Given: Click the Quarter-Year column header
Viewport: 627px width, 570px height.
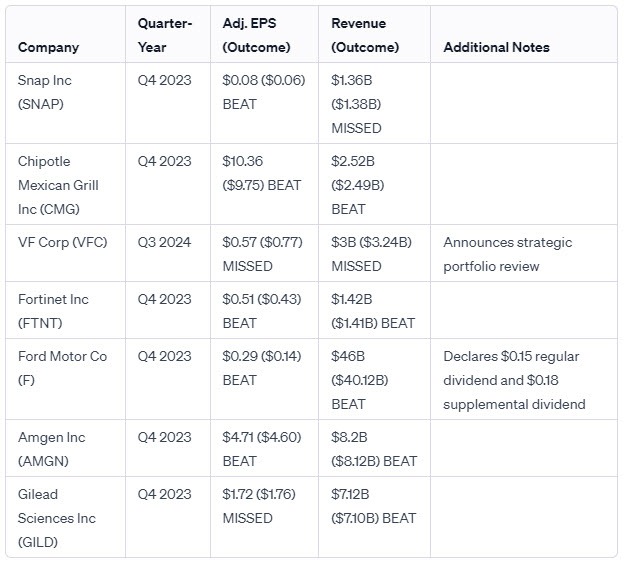Looking at the screenshot, I should point(165,35).
